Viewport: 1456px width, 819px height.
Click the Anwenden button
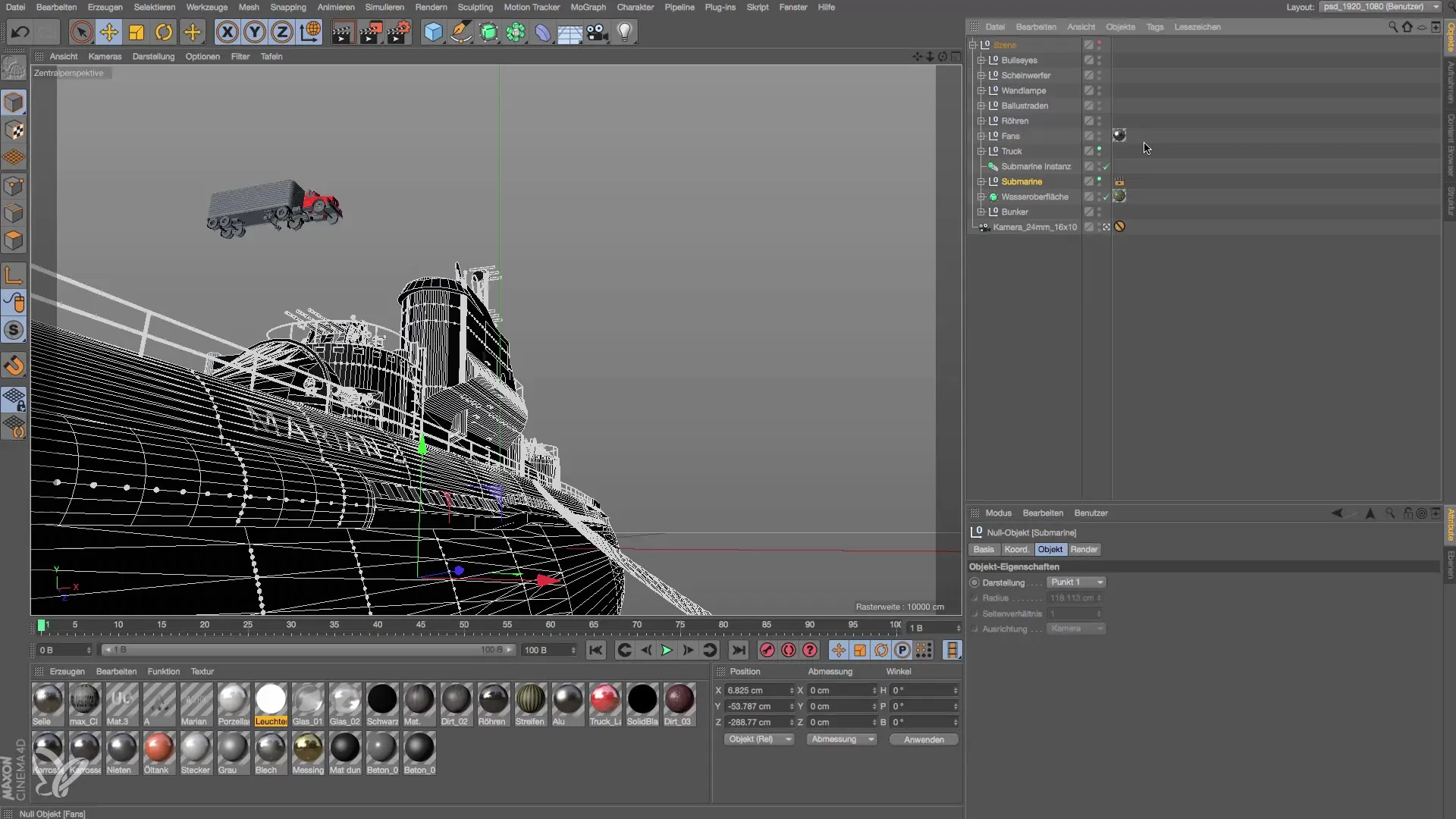(x=924, y=739)
